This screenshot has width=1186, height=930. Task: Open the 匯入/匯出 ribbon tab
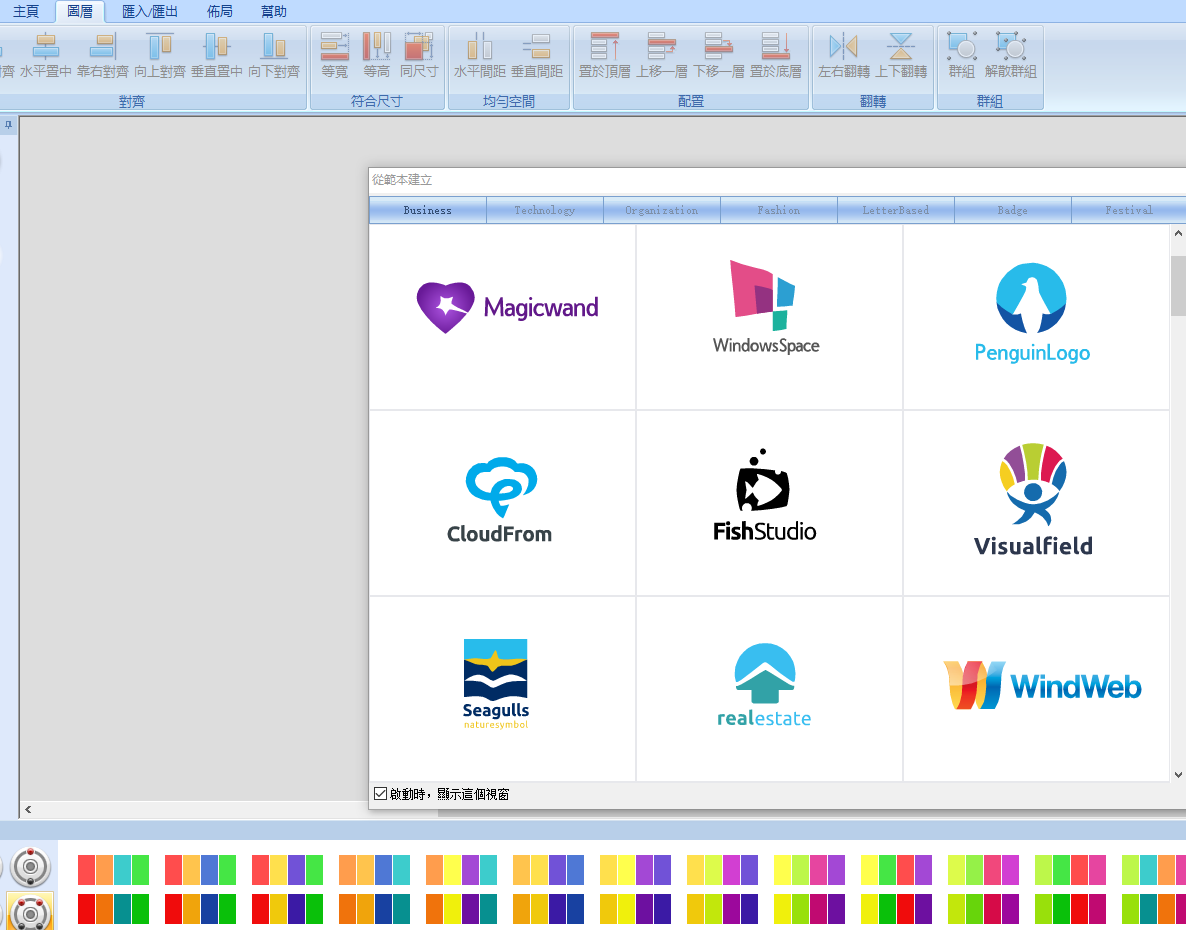150,11
